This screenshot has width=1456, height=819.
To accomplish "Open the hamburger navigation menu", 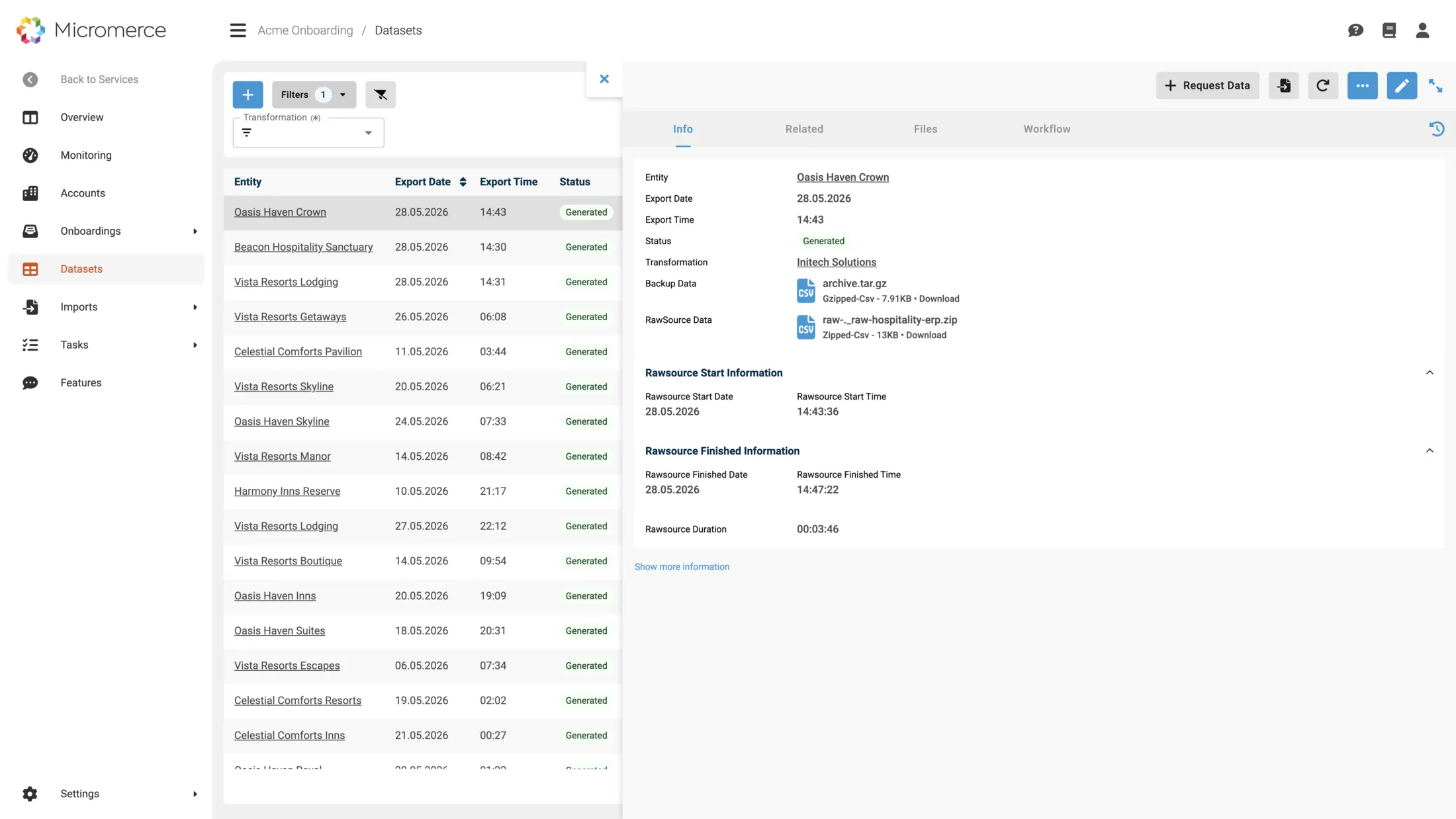I will (x=238, y=30).
